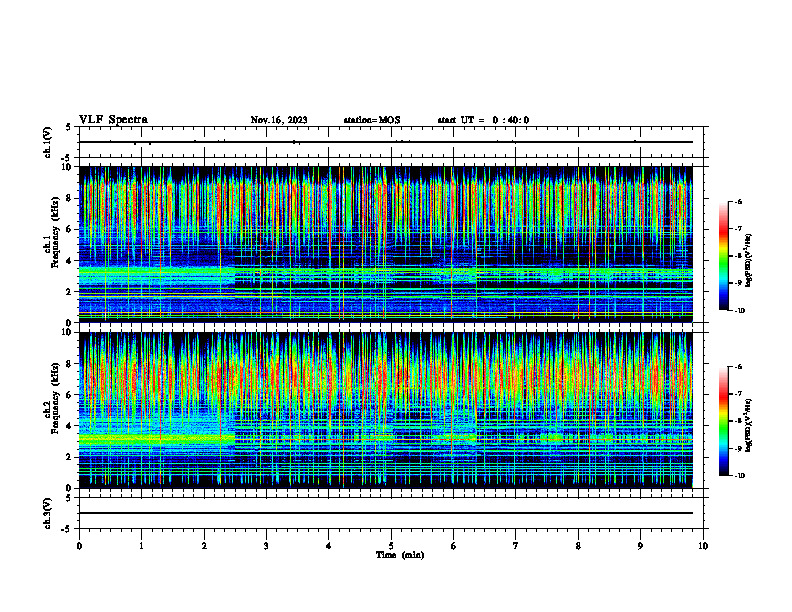Click the "-6" label on the ch.2 color scale
Image resolution: width=792 pixels, height=612 pixels.
[x=738, y=367]
